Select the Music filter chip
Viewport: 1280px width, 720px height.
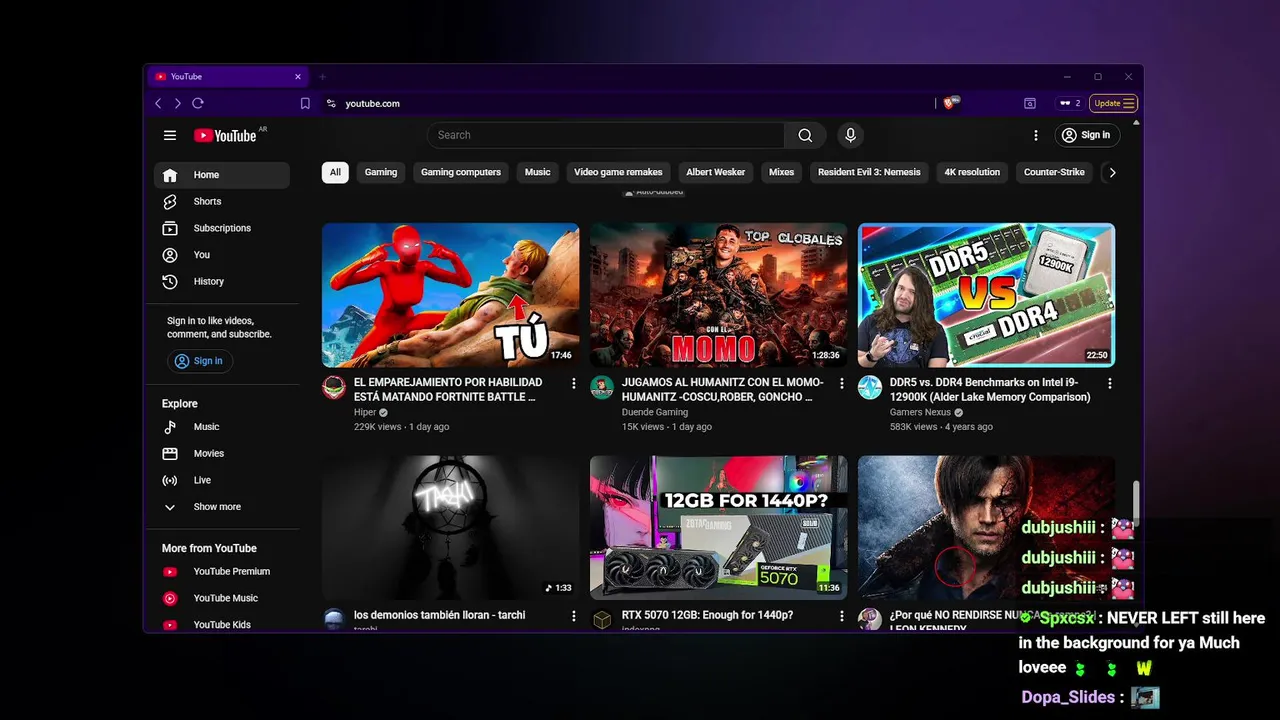point(538,172)
